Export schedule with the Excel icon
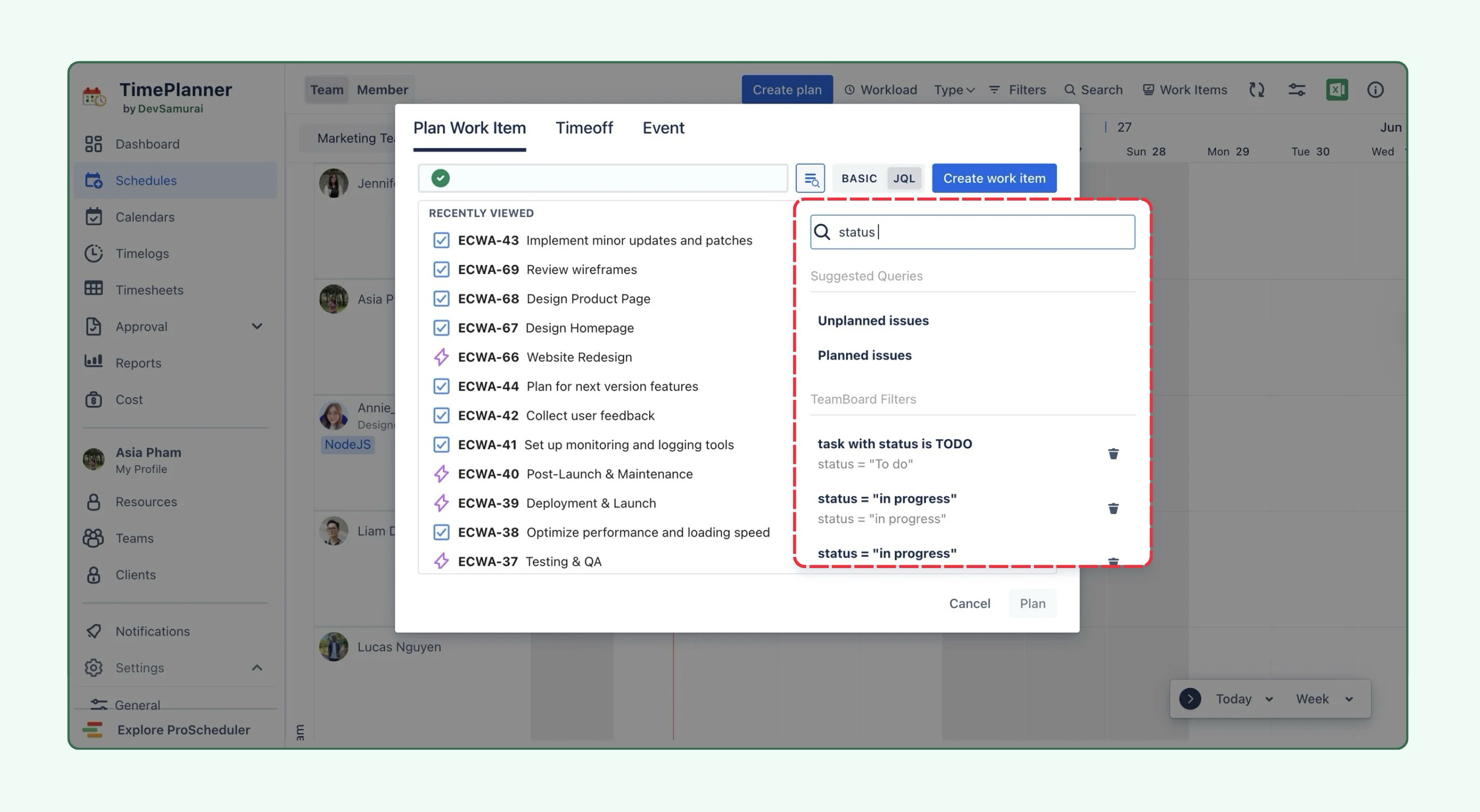 click(1337, 90)
